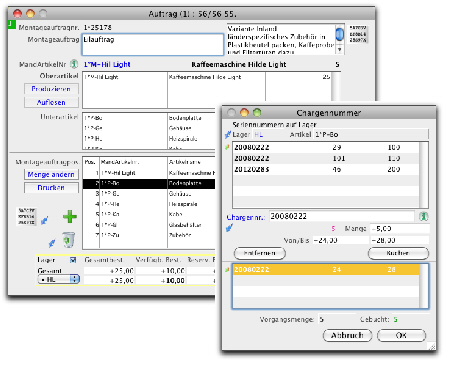The width and height of the screenshot is (454, 366).
Task: Select the highlighted position 2 Bodenplatte row
Action: tap(149, 183)
